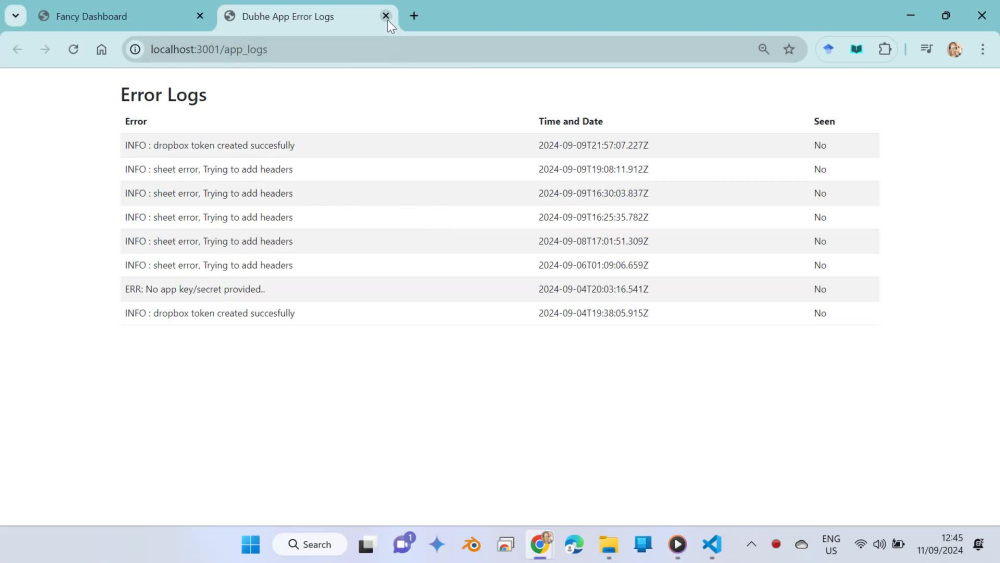1000x563 pixels.
Task: Click the Error column header
Action: 136,121
